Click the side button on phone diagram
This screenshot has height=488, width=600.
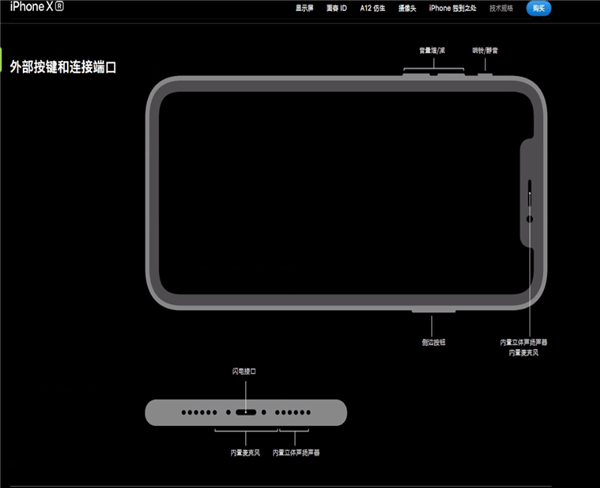[434, 310]
